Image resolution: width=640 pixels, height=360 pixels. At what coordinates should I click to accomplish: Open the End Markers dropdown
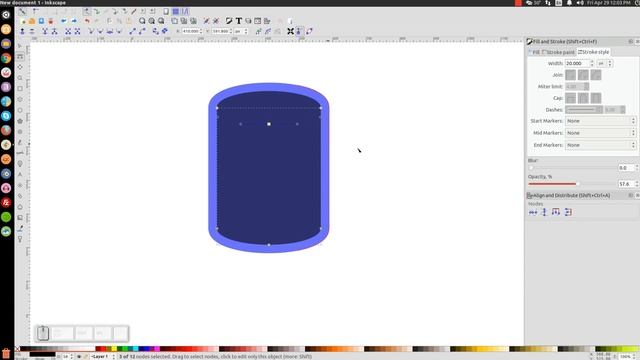pos(600,145)
